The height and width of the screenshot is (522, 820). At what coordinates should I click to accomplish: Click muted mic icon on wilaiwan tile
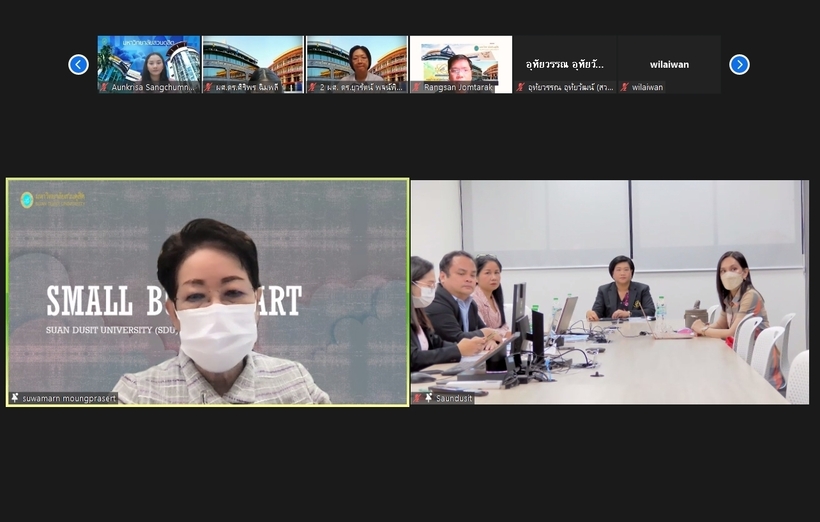click(x=624, y=87)
